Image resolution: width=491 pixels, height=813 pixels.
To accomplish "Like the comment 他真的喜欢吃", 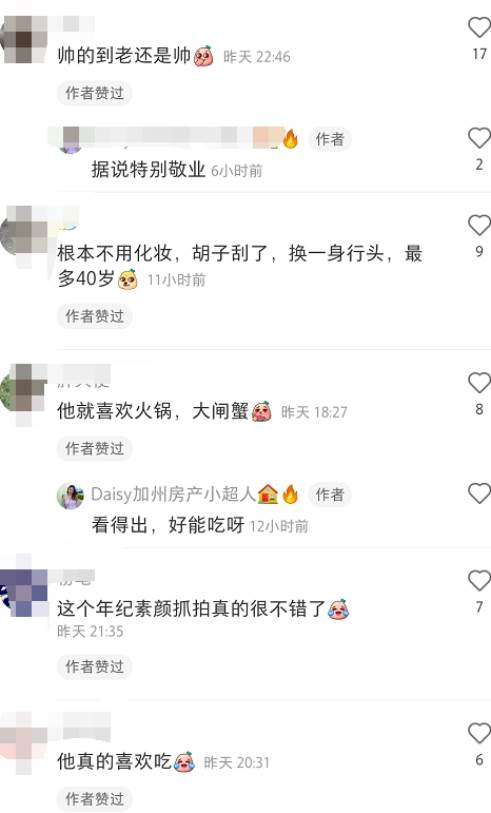I will pyautogui.click(x=479, y=734).
